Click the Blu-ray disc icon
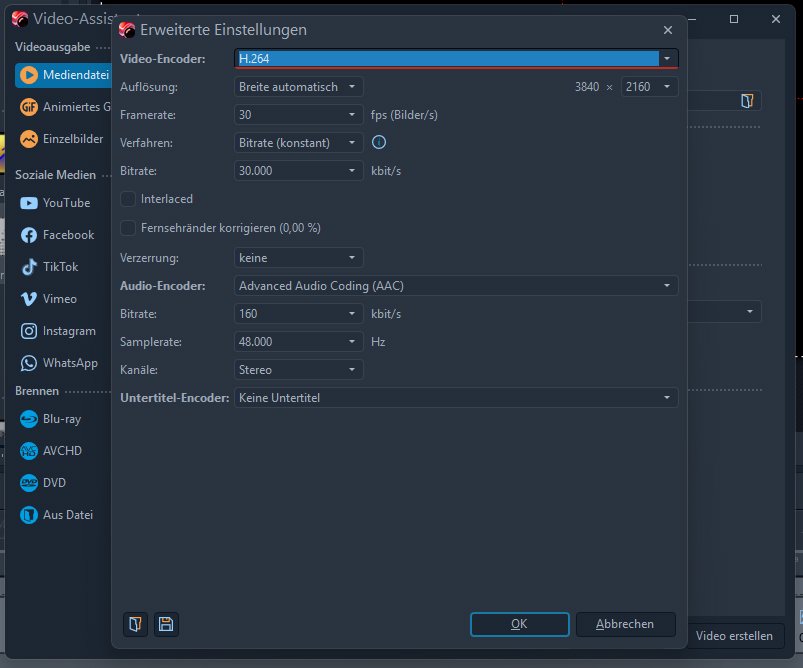The height and width of the screenshot is (668, 803). click(x=29, y=419)
